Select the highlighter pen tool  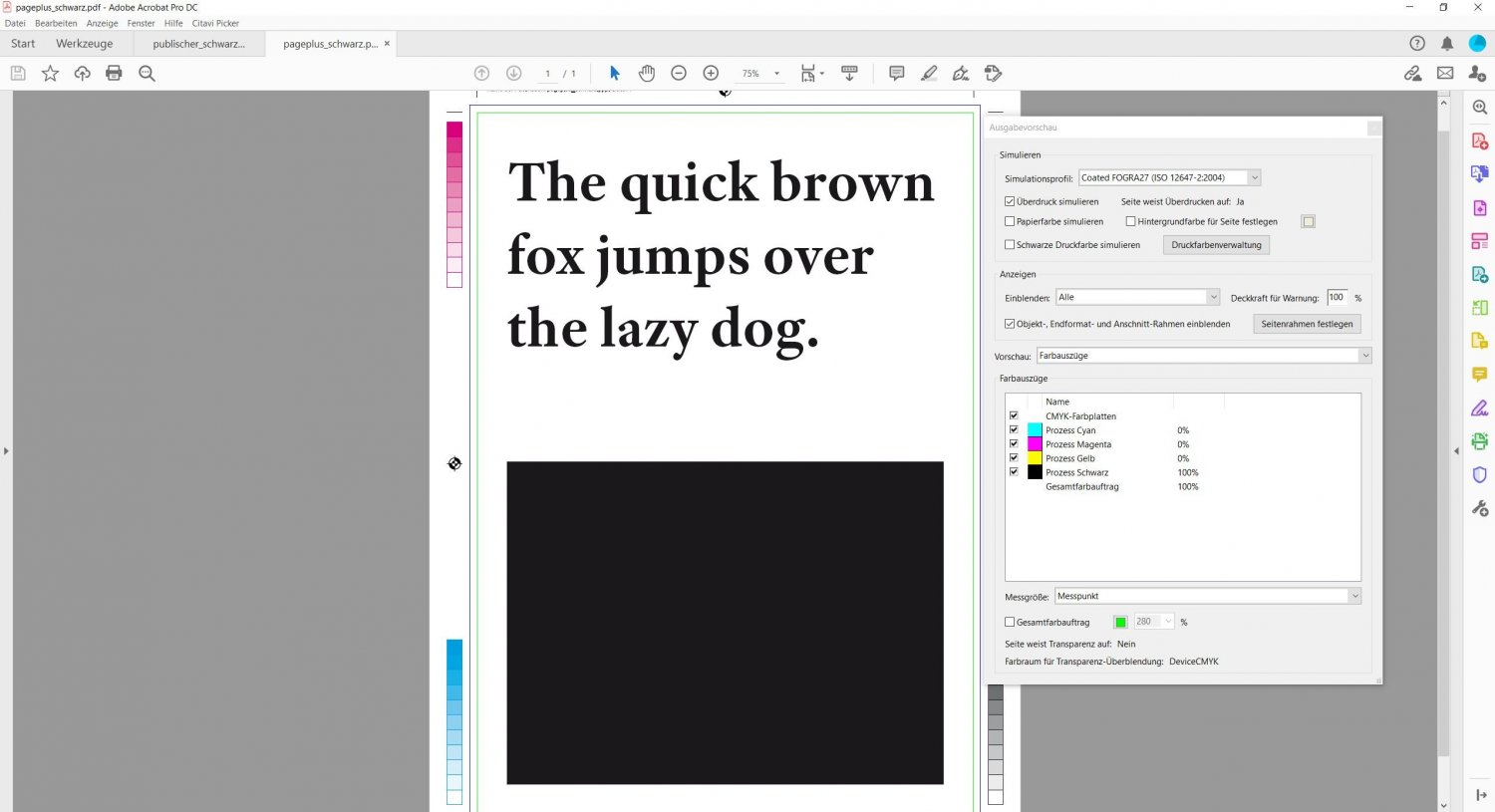pos(929,73)
